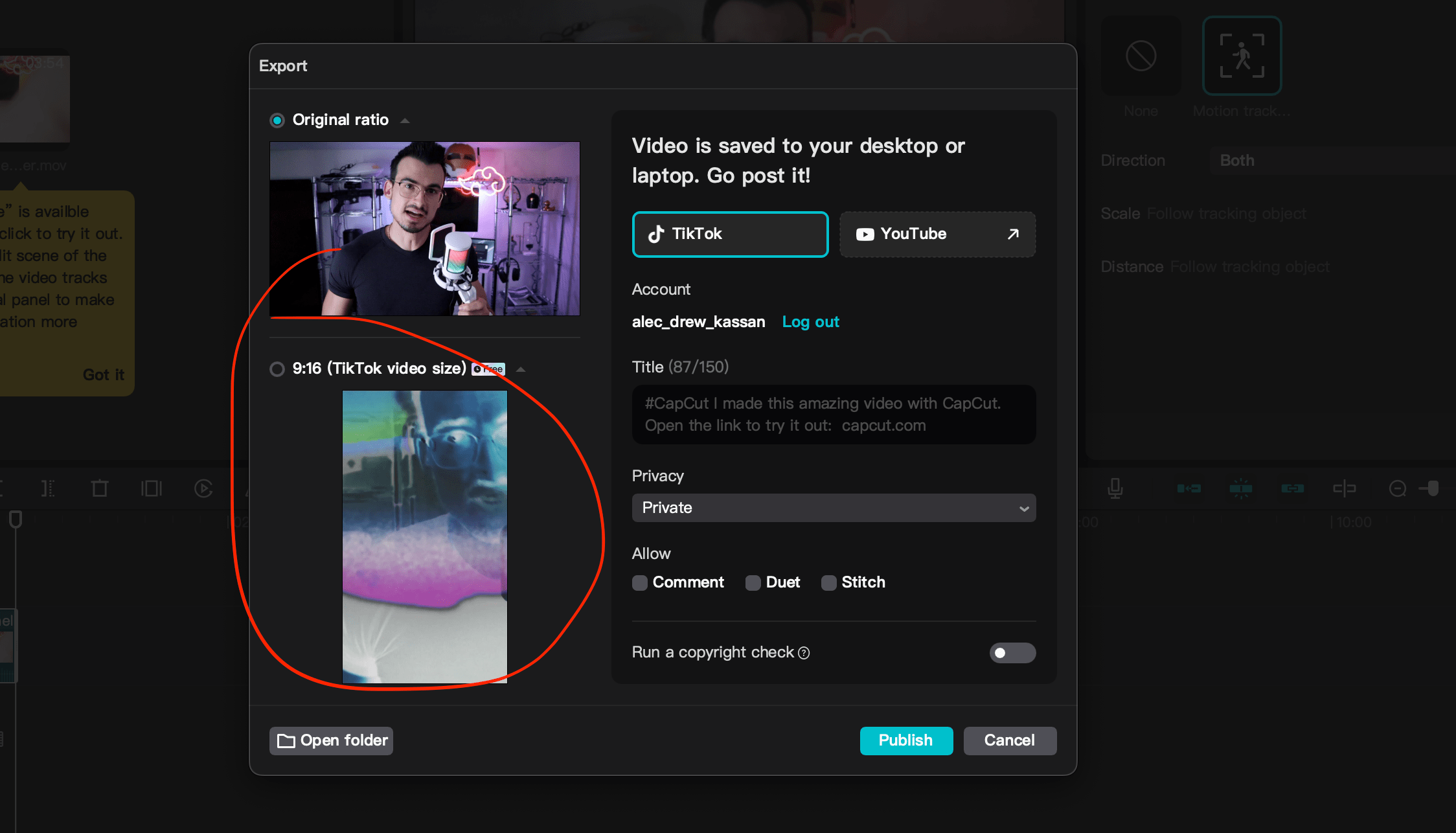Image resolution: width=1456 pixels, height=833 pixels.
Task: Click the link clips icon in the timeline toolbar
Action: [x=1293, y=489]
